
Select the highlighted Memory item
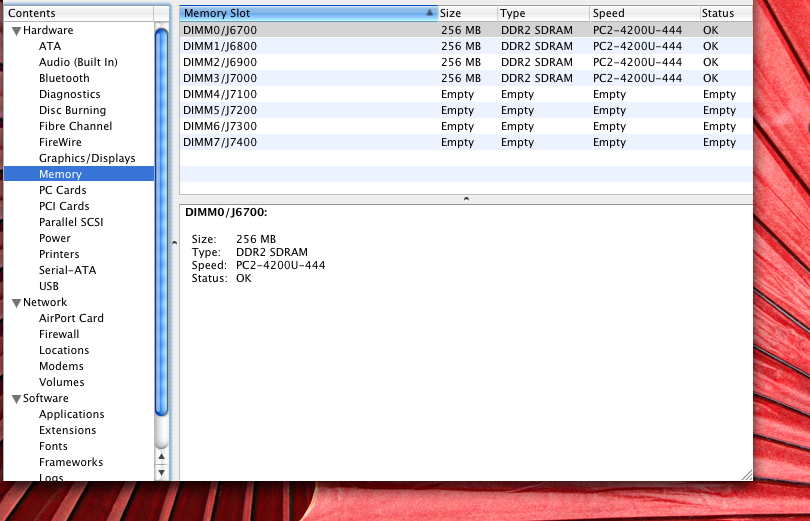click(x=79, y=174)
